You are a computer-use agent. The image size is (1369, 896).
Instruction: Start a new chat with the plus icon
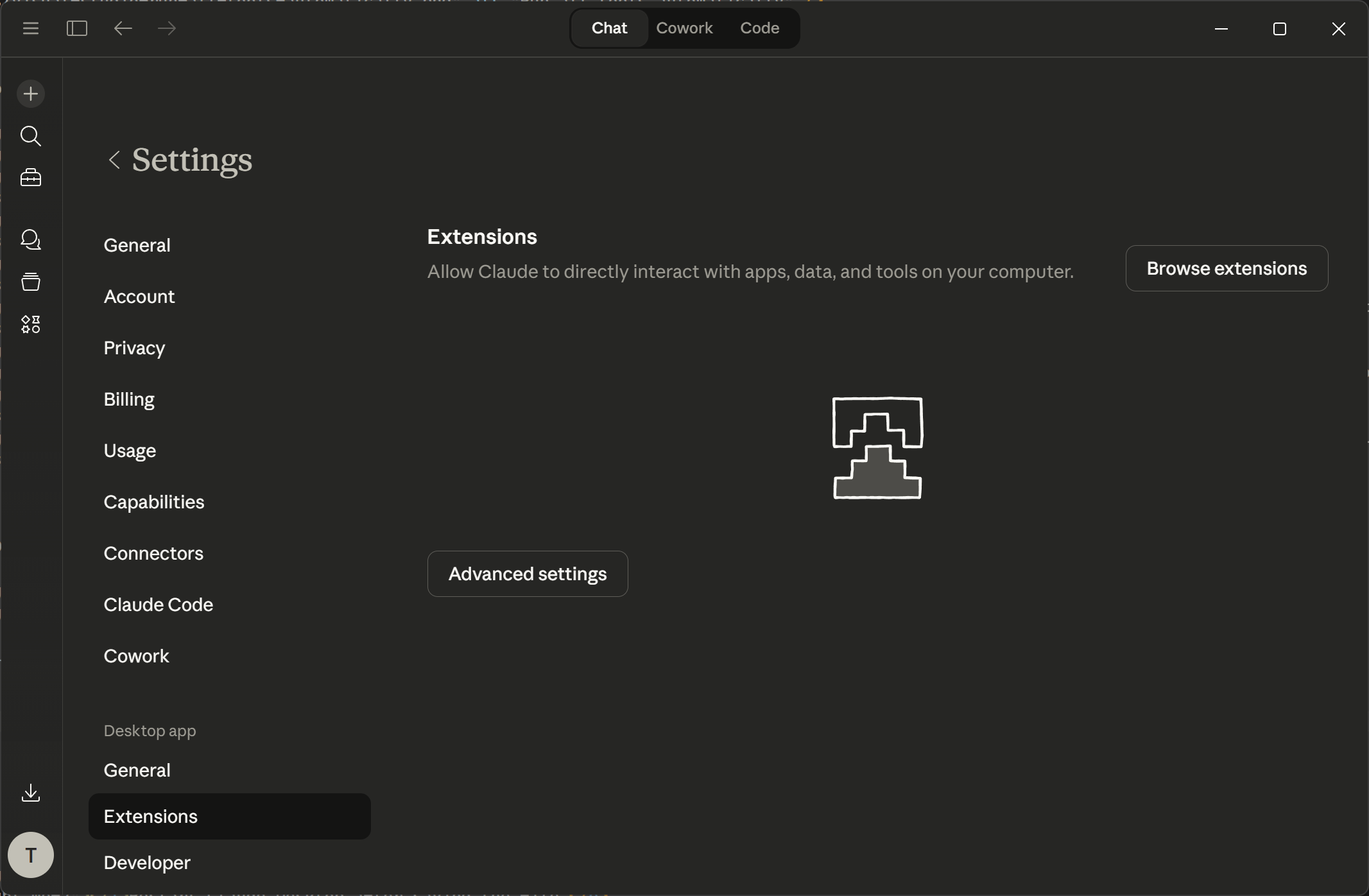[x=30, y=94]
